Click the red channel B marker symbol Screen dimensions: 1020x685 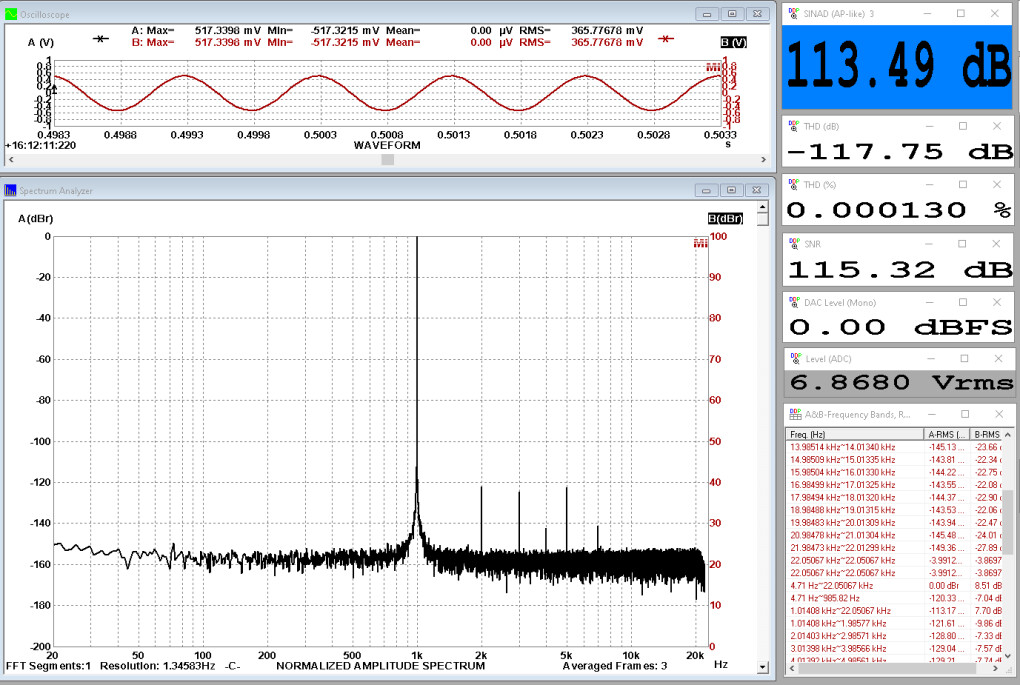(665, 39)
